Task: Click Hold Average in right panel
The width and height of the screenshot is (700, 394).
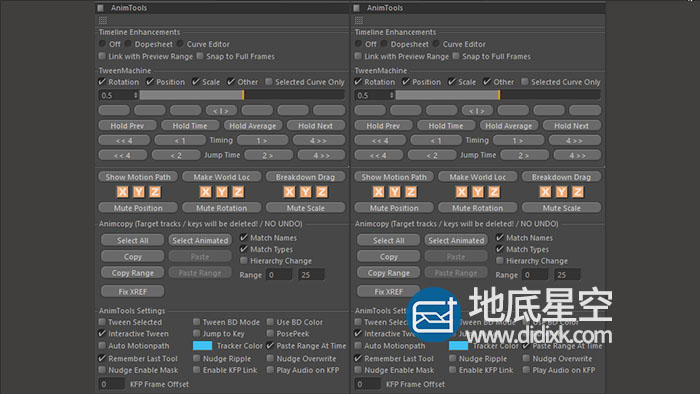Action: tap(508, 126)
